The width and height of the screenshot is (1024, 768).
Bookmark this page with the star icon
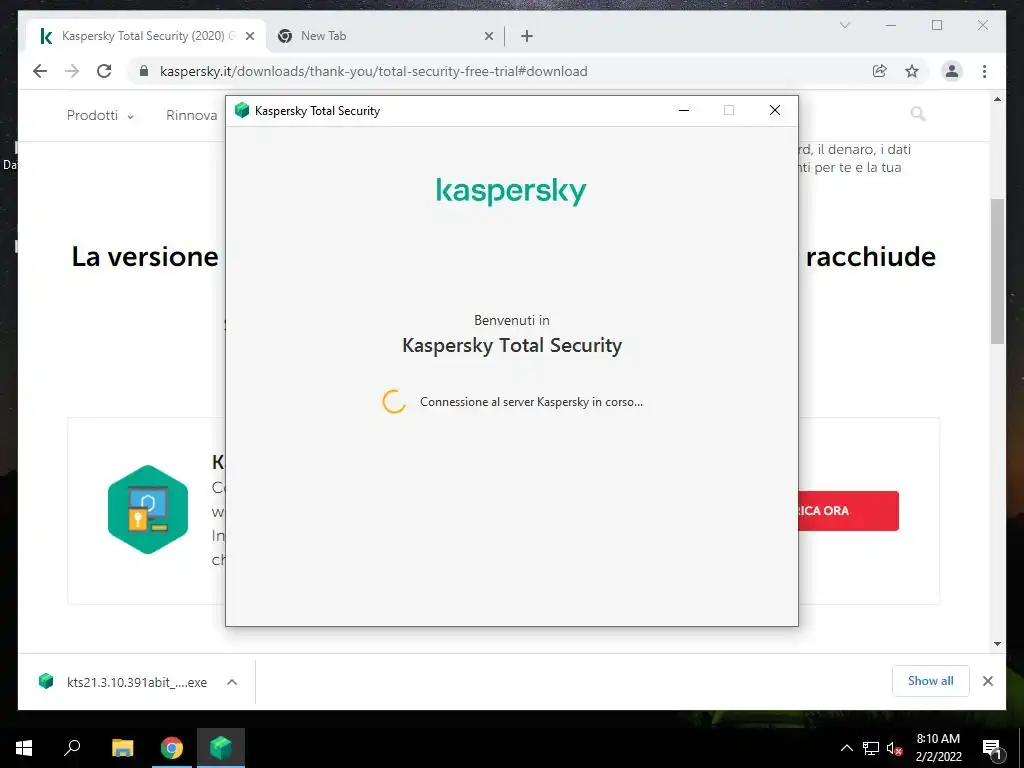912,71
